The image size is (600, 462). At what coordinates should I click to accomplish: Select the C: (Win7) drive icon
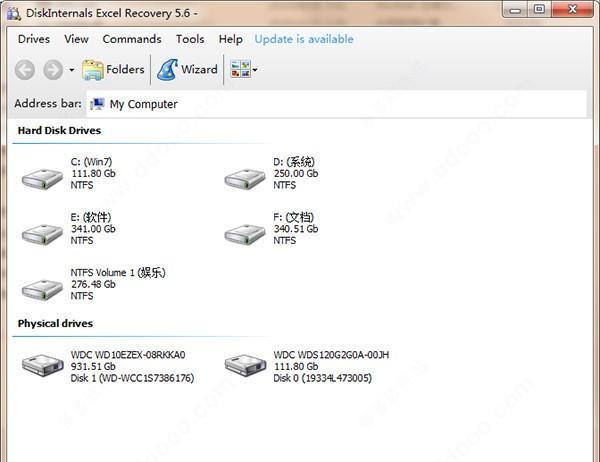click(42, 179)
